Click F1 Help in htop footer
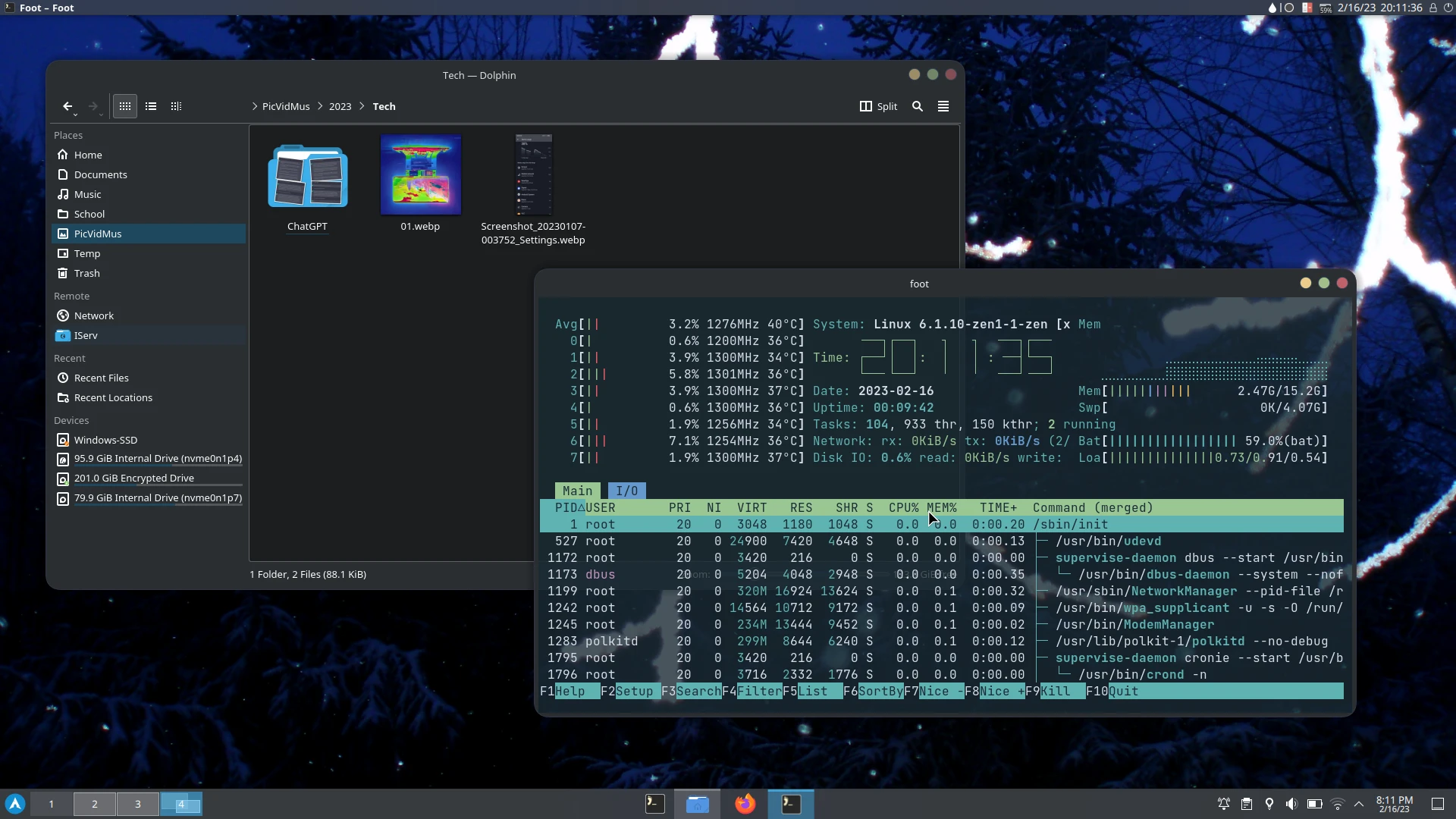This screenshot has height=819, width=1456. click(570, 691)
